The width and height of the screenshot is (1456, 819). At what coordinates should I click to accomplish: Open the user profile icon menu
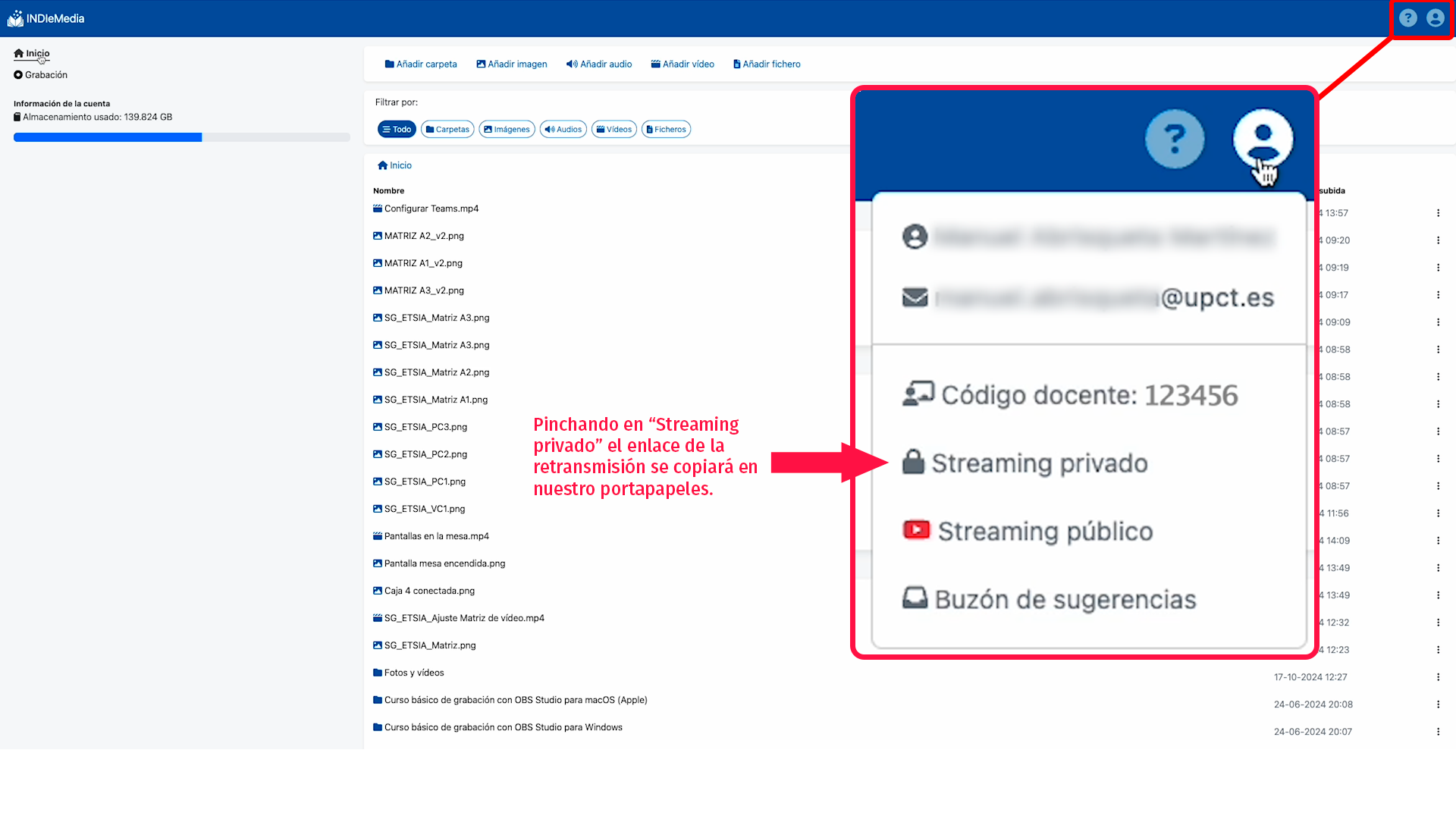tap(1435, 18)
